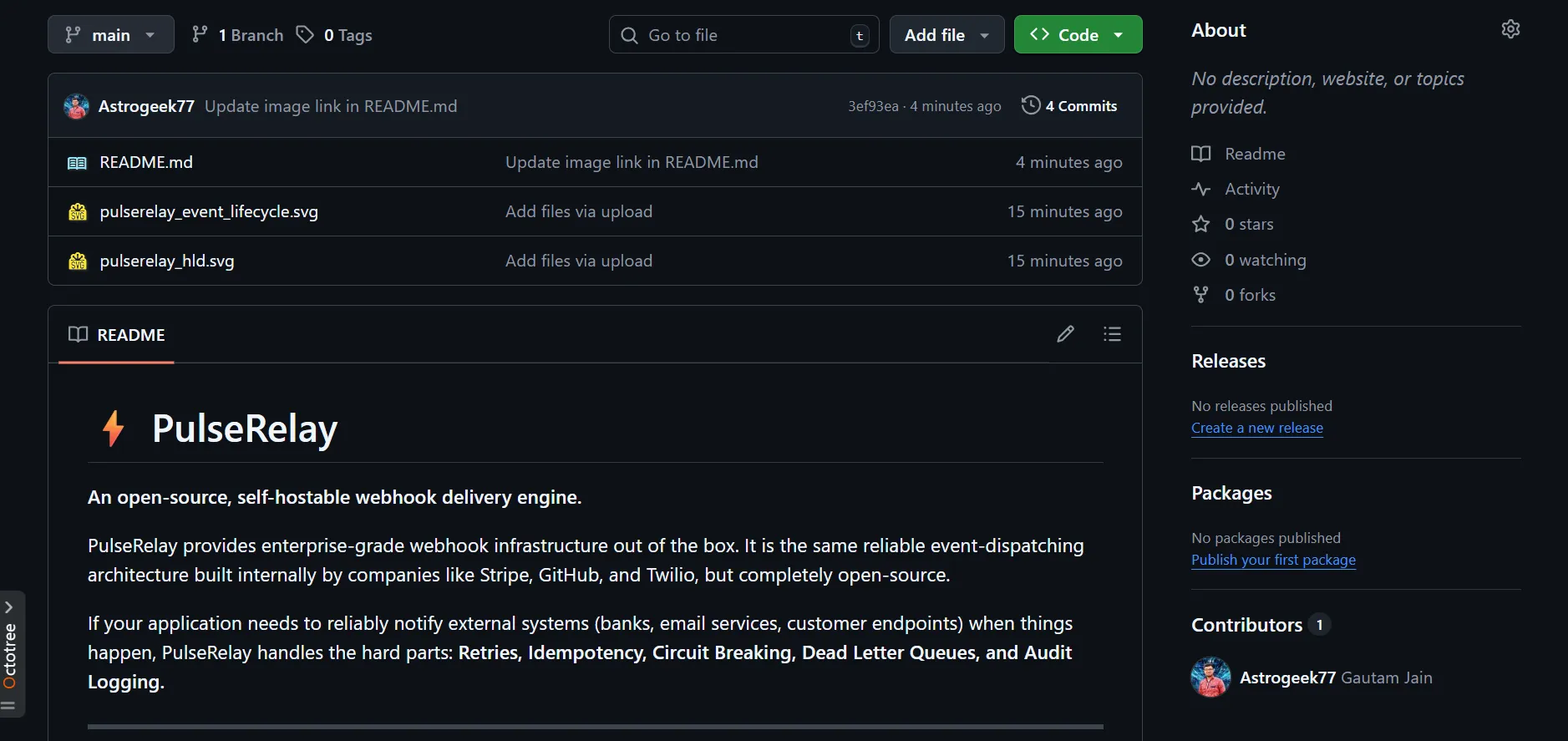
Task: Open the README.md file
Action: (x=146, y=162)
